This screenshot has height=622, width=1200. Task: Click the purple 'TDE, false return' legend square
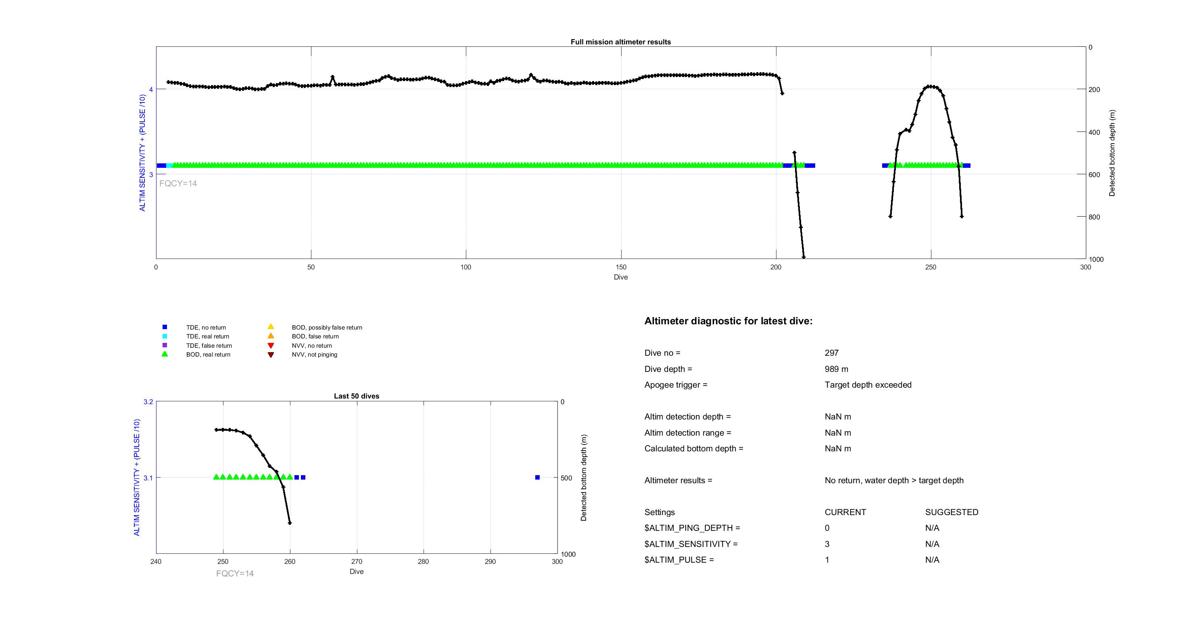tap(164, 345)
